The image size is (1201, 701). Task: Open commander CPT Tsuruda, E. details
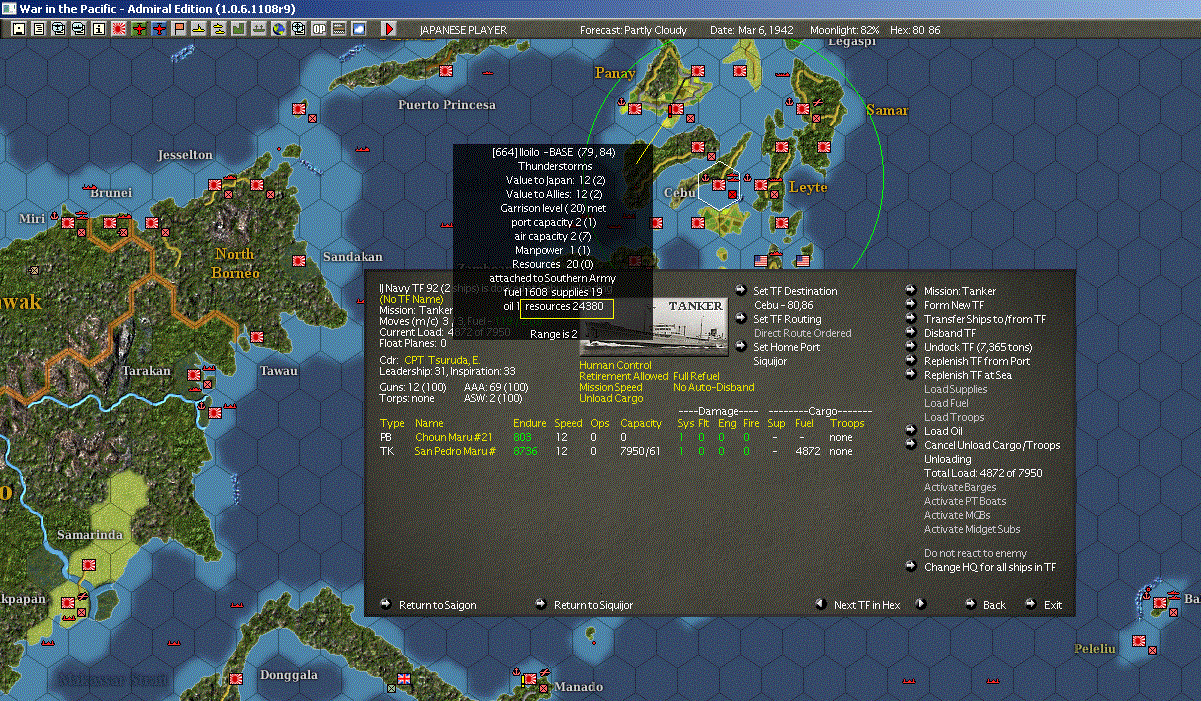(442, 359)
